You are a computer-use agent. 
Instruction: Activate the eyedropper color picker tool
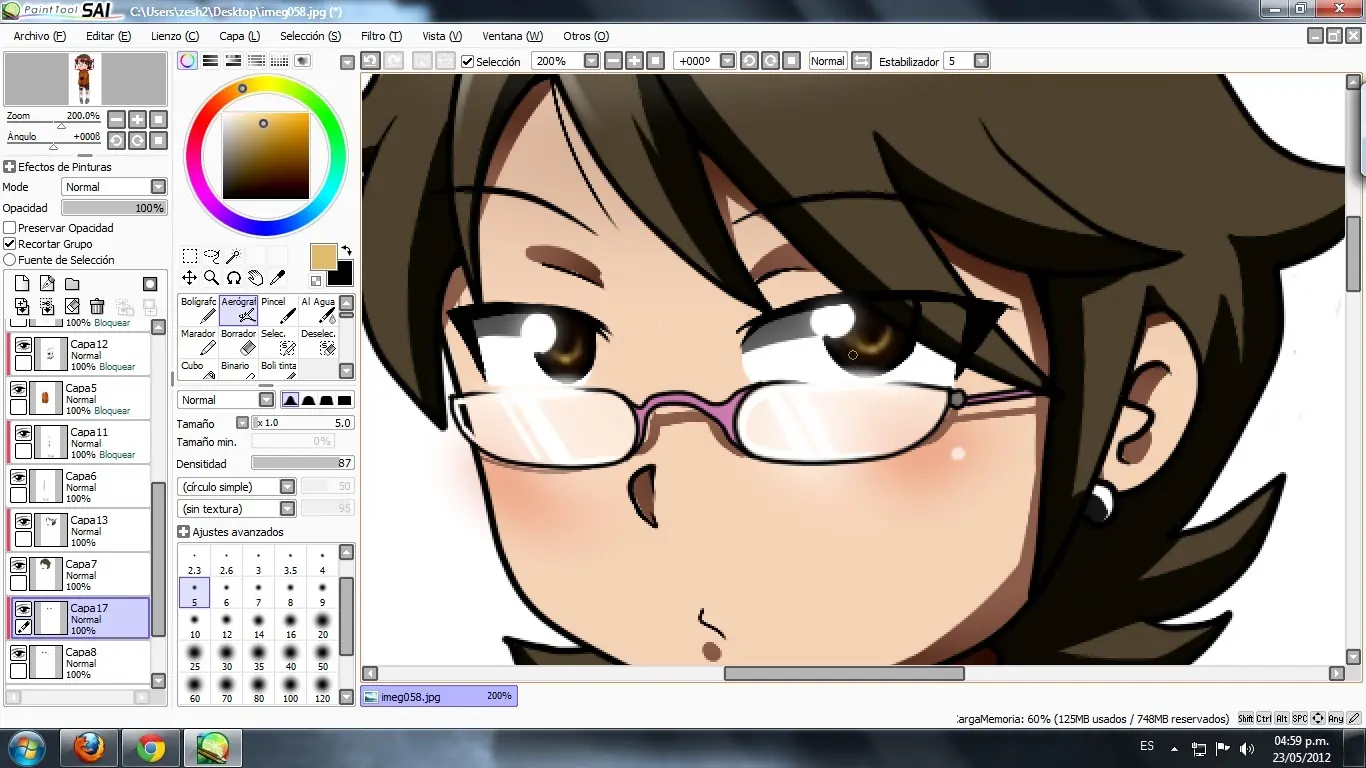click(278, 277)
